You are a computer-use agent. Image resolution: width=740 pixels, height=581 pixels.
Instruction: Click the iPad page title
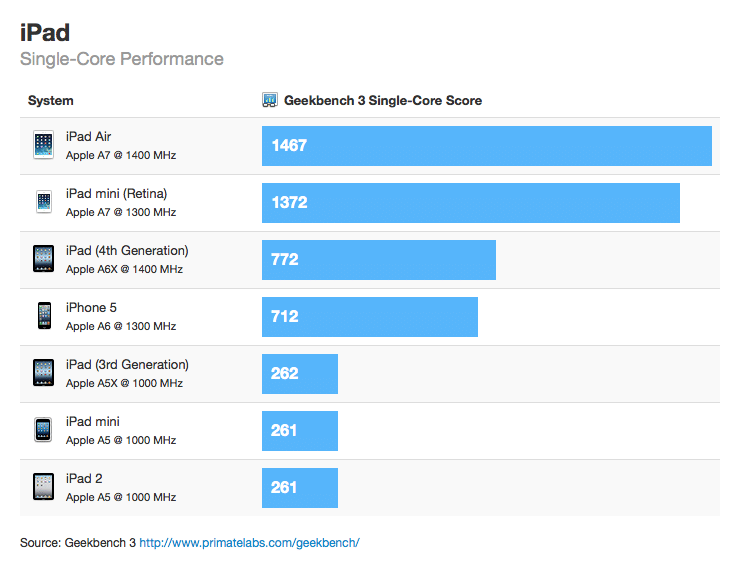[x=45, y=32]
